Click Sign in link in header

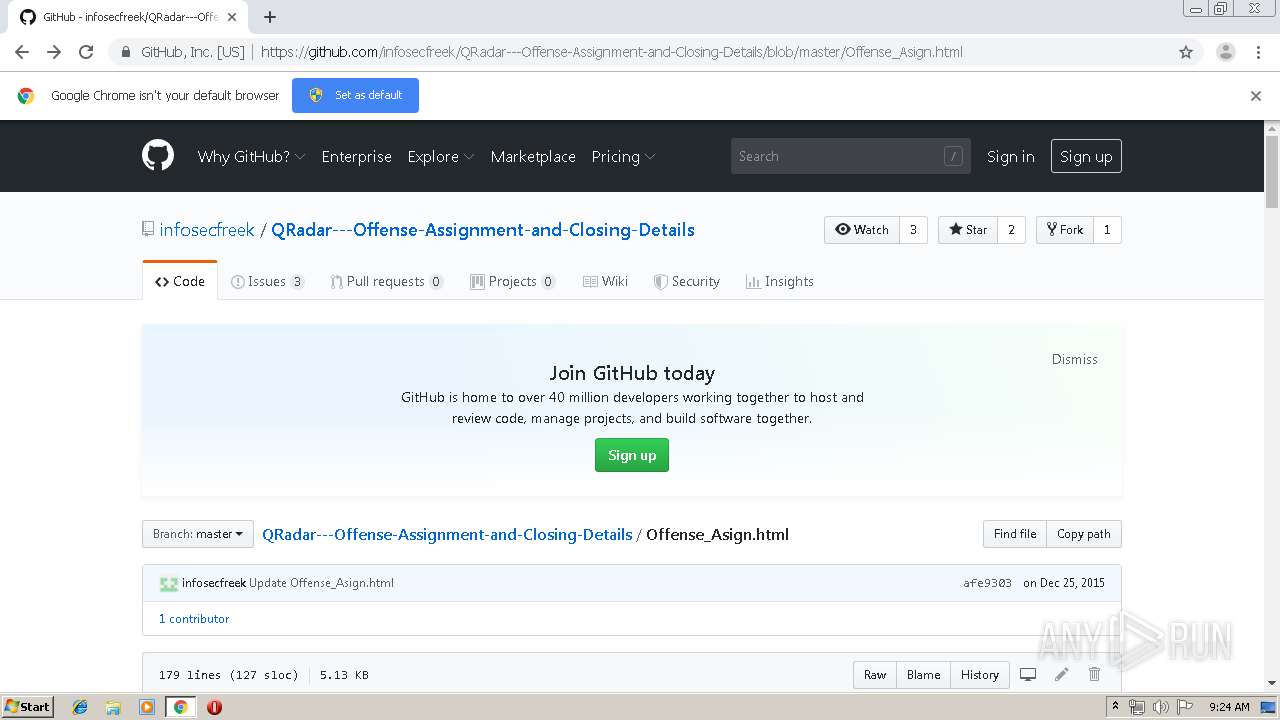[x=1010, y=156]
